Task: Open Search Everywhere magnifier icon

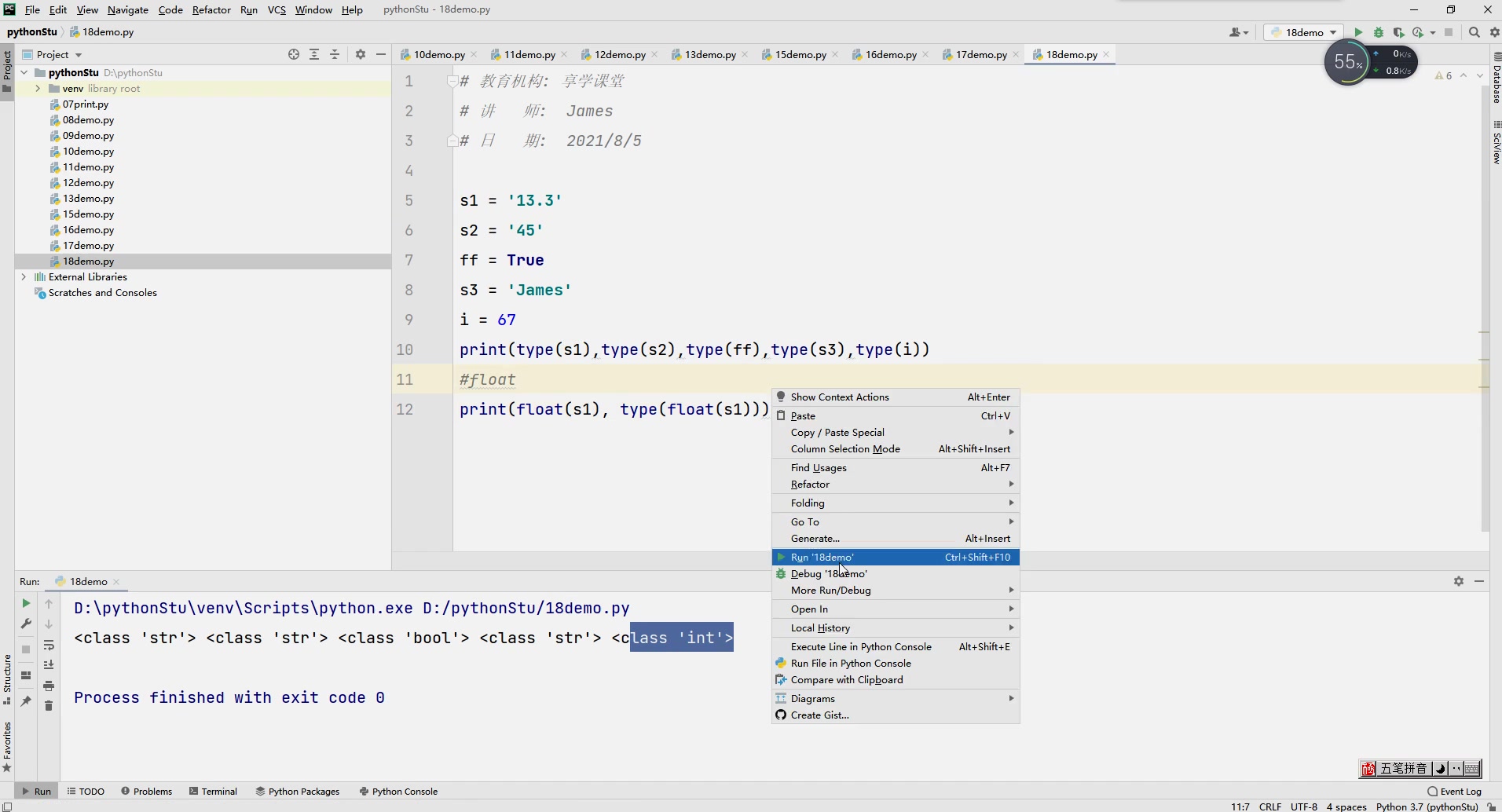Action: (1475, 32)
